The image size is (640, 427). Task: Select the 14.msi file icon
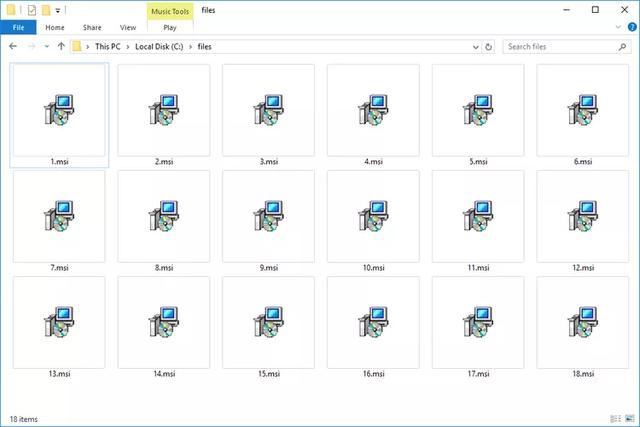click(164, 324)
